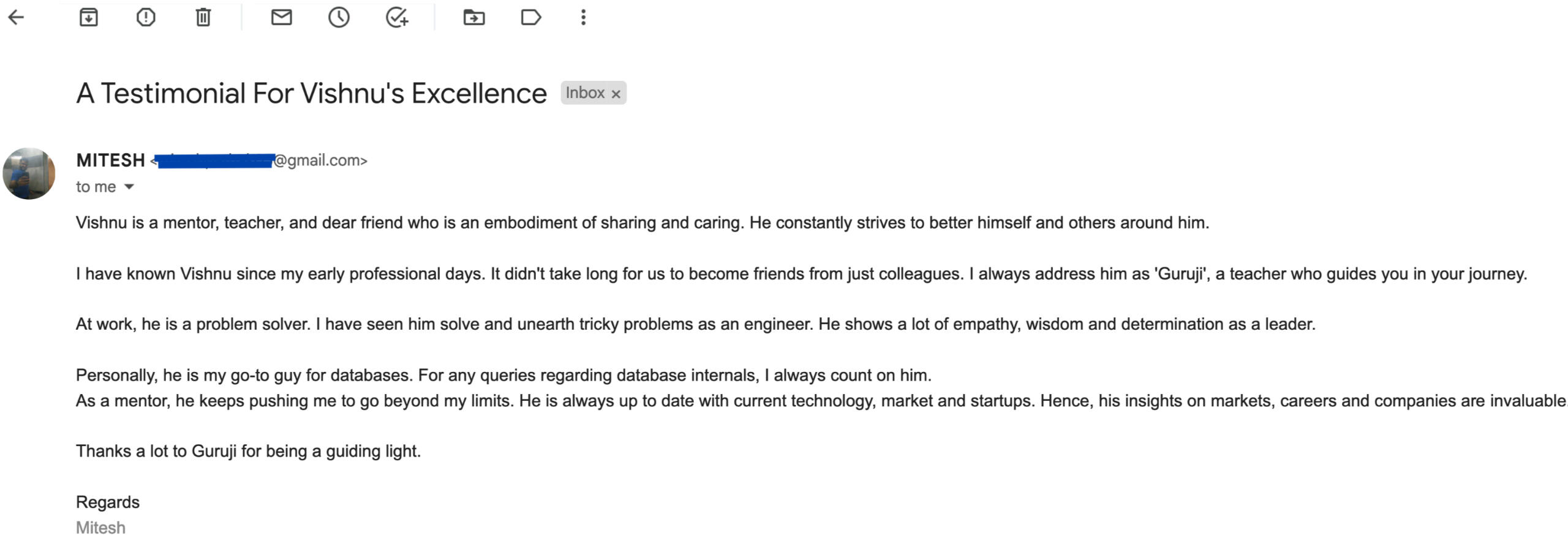Image resolution: width=1568 pixels, height=546 pixels.
Task: Click the 'Thanks a lot to Guruji' line
Action: tap(248, 452)
